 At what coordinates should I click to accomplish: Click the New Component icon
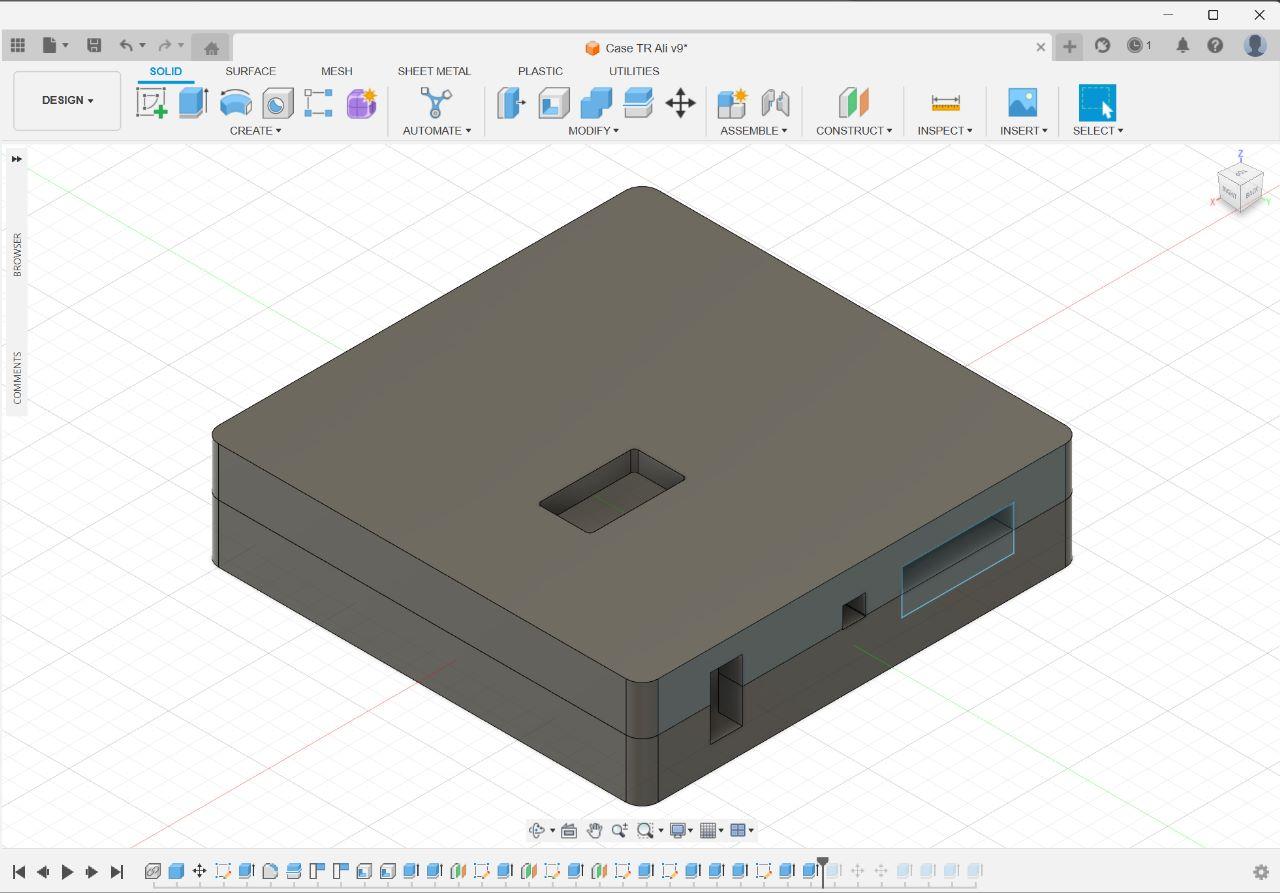(x=733, y=102)
